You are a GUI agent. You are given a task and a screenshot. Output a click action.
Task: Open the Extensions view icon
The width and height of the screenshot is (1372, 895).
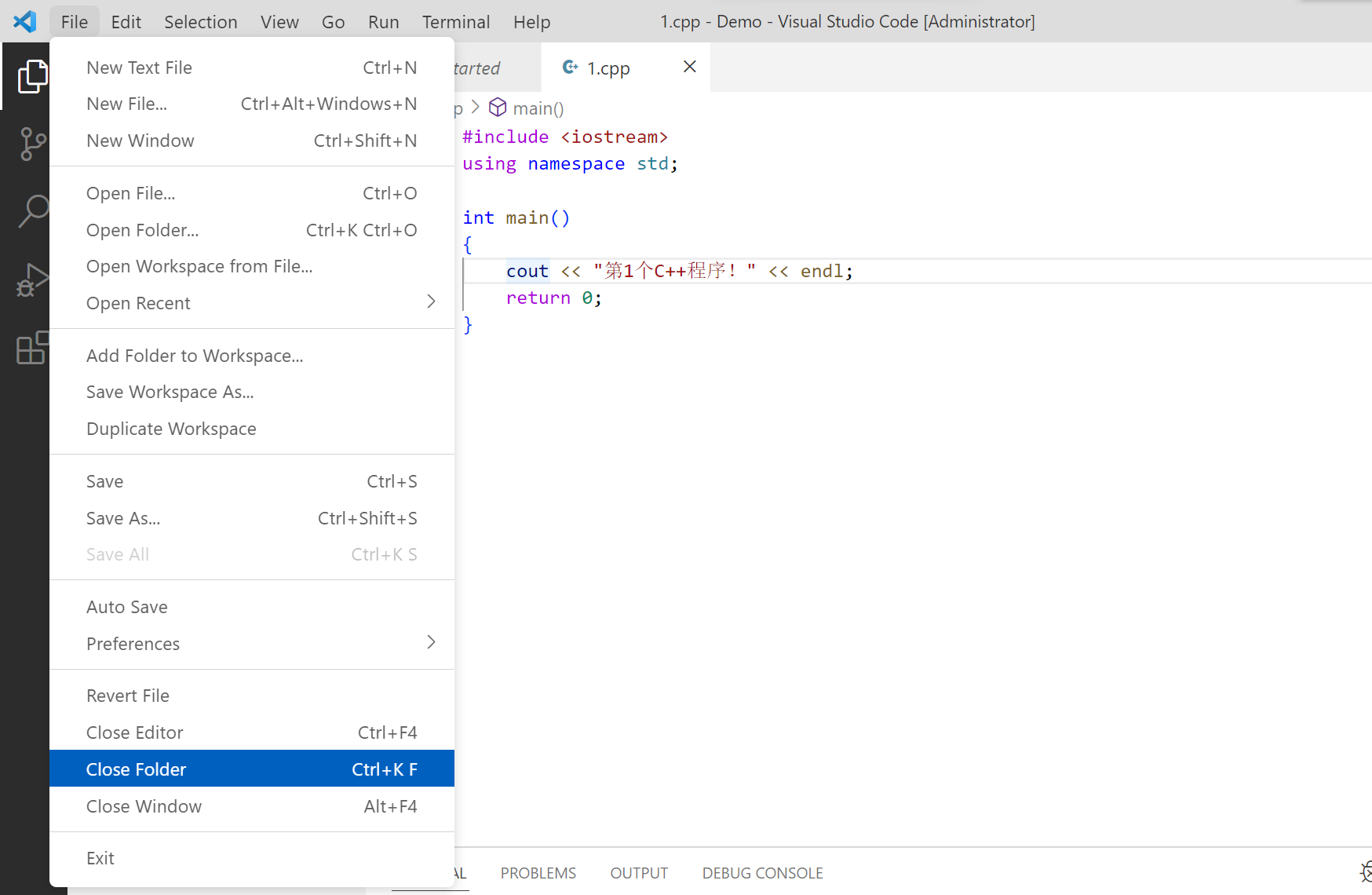[31, 348]
